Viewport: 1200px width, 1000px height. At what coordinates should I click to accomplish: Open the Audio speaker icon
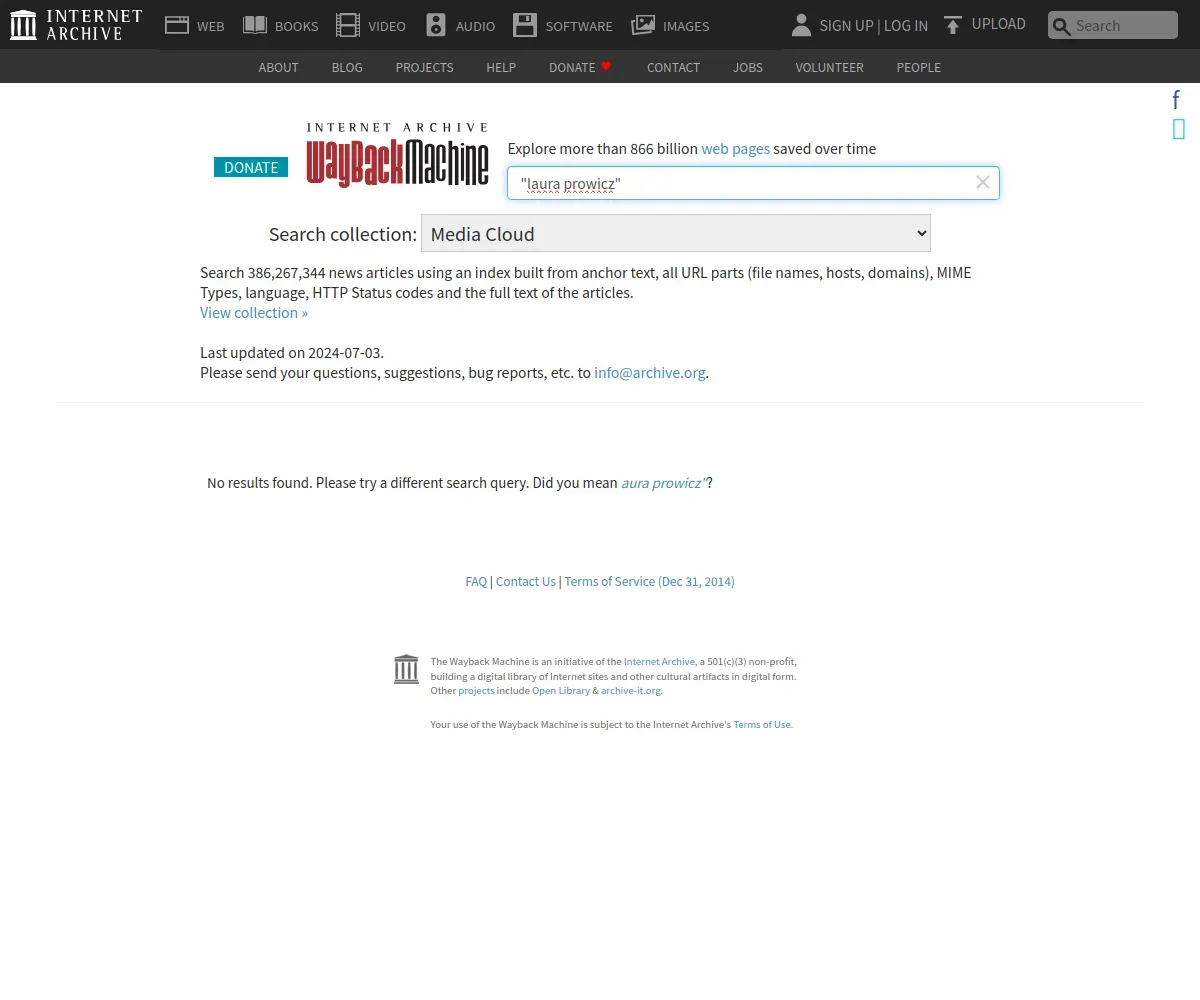pos(436,25)
